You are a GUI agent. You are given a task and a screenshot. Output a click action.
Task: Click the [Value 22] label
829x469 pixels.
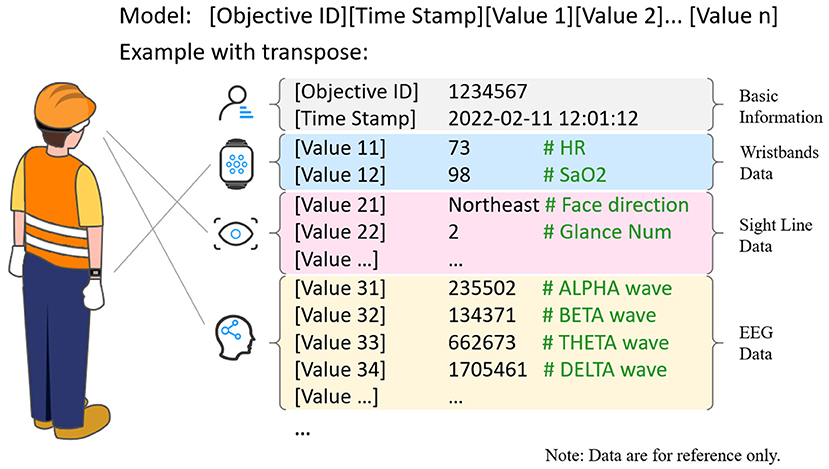pyautogui.click(x=340, y=232)
